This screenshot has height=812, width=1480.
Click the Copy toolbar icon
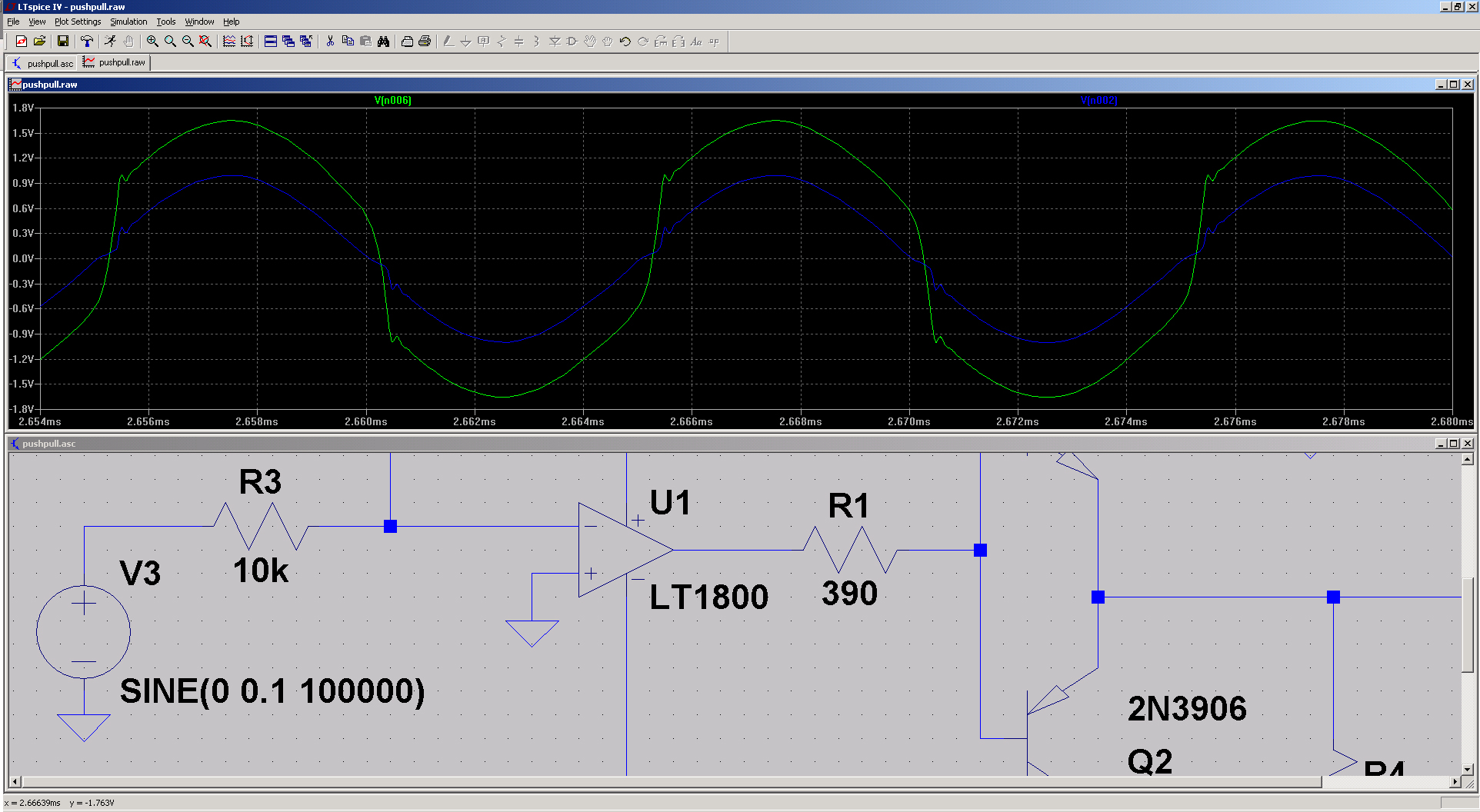click(348, 42)
